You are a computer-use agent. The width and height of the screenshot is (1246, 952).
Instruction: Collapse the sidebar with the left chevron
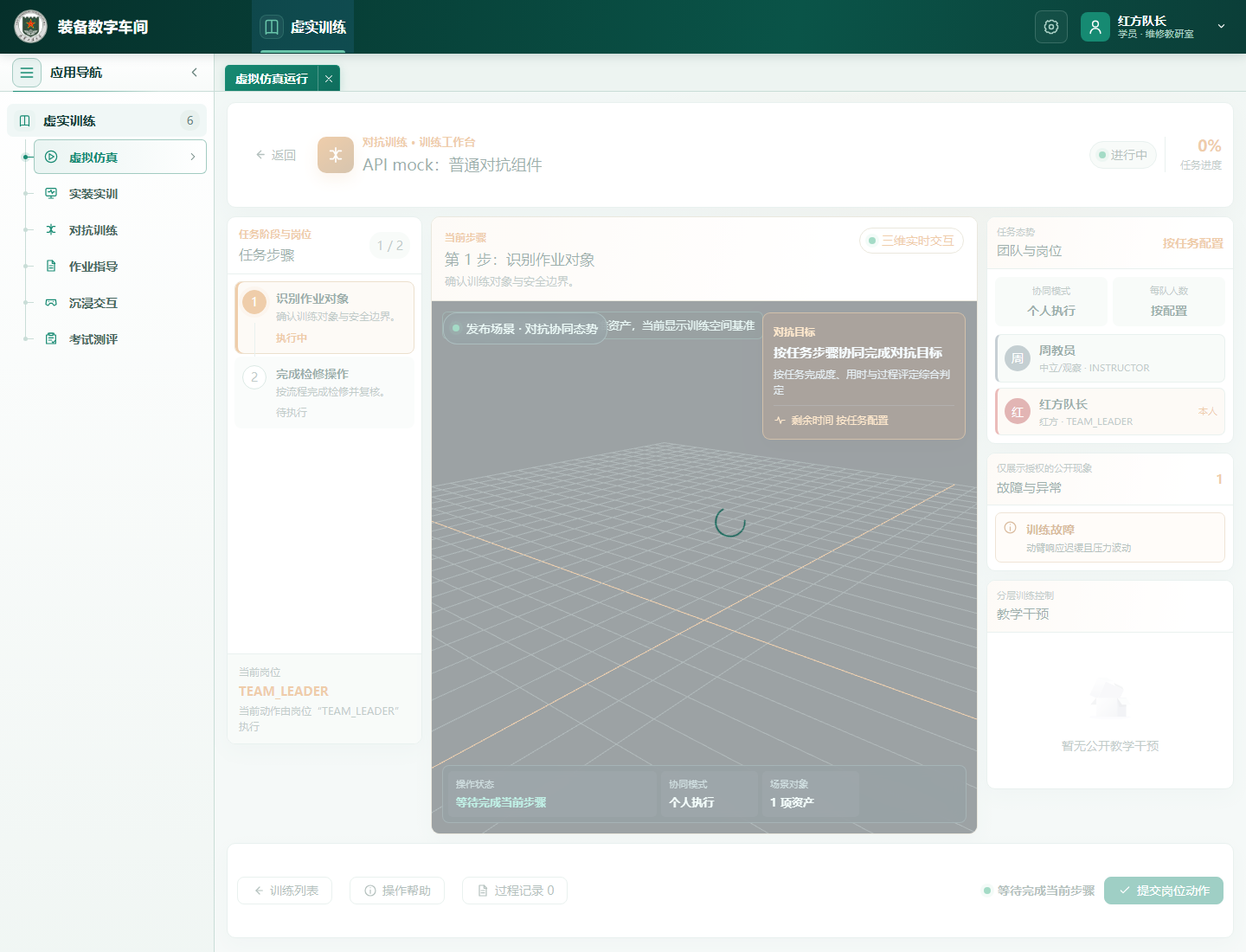(x=195, y=73)
